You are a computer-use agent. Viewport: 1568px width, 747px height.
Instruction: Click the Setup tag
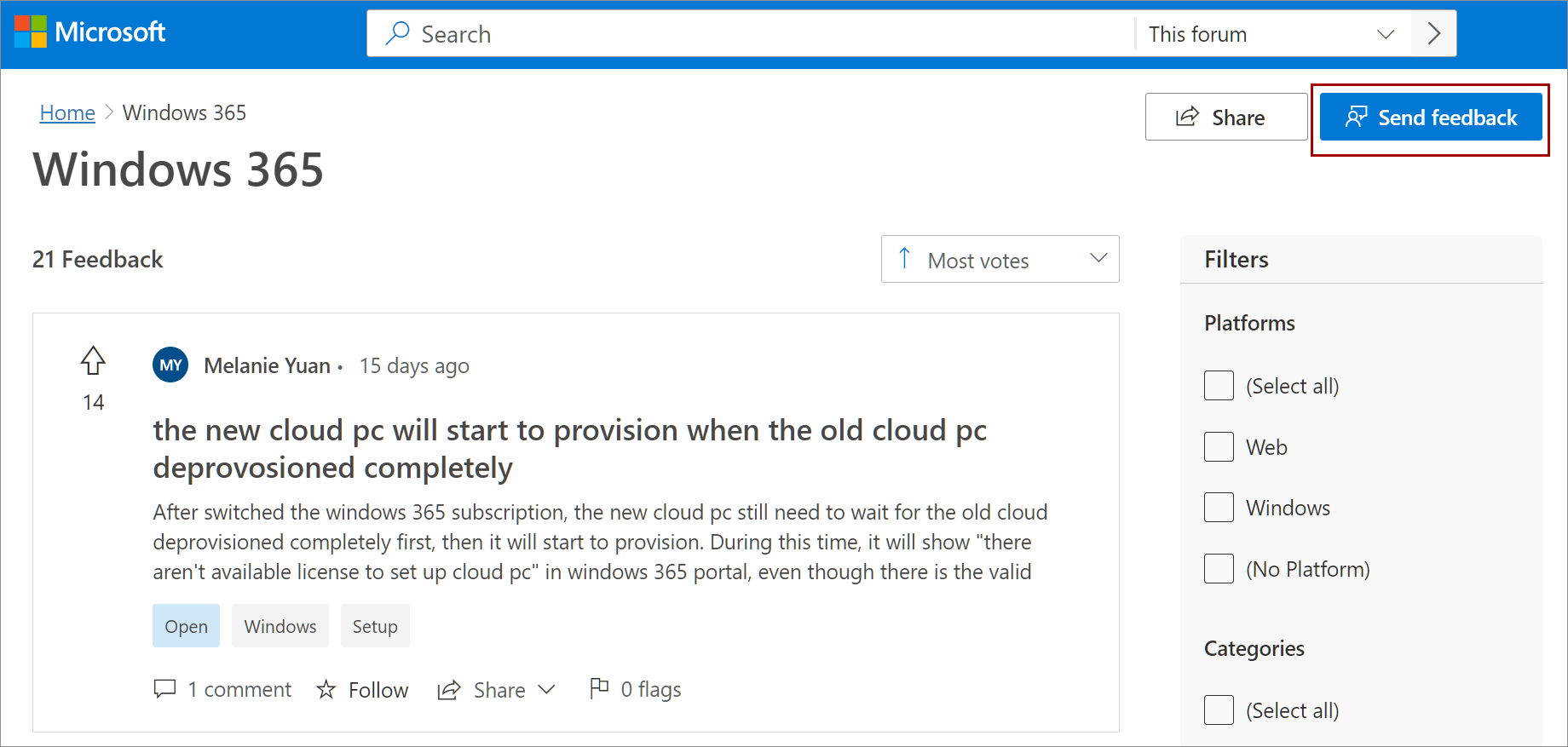[375, 626]
